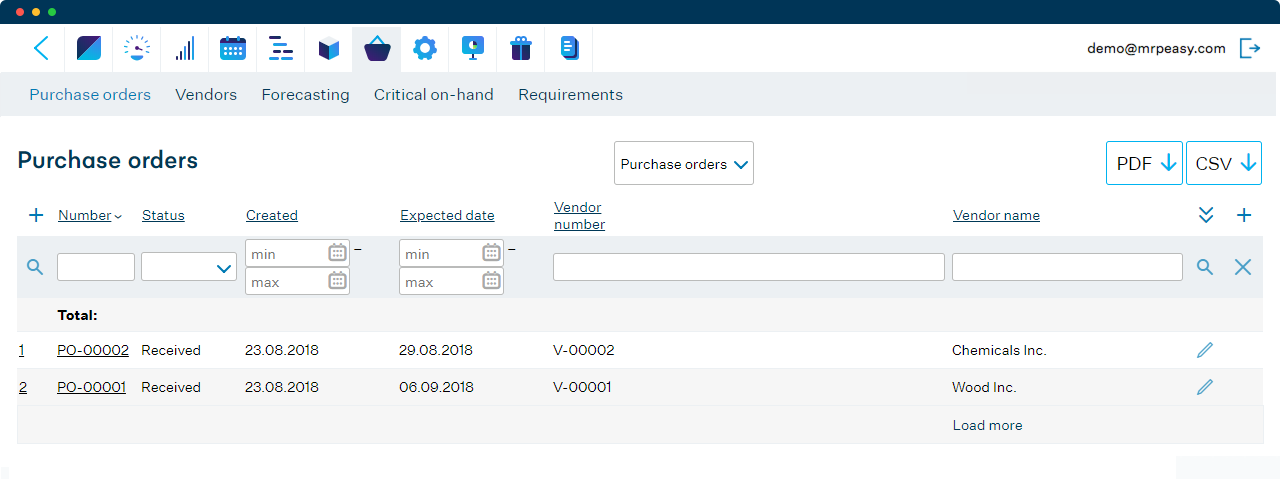Click the Vendor name filter field
Screen dimensions: 1280x479
click(x=1067, y=267)
